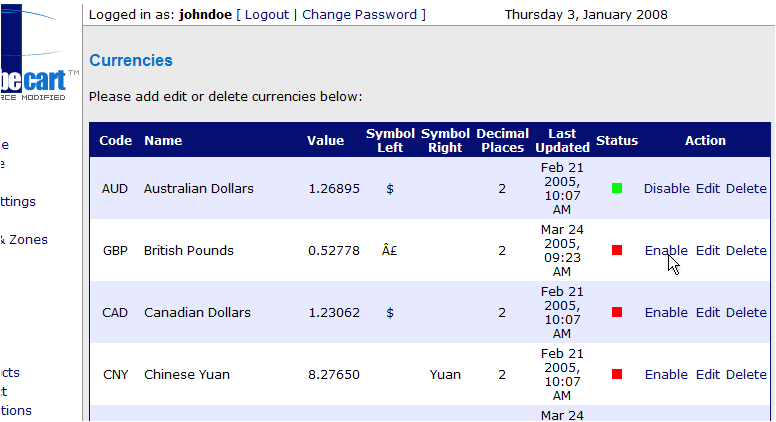
Task: Click the red status indicator for Chinese Yuan
Action: [x=617, y=374]
